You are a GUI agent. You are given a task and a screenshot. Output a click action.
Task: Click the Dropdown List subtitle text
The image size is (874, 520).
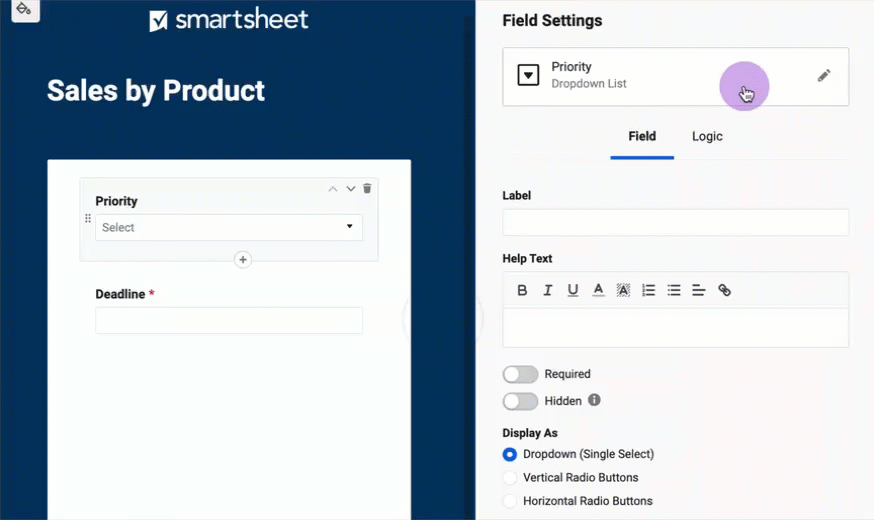[589, 84]
